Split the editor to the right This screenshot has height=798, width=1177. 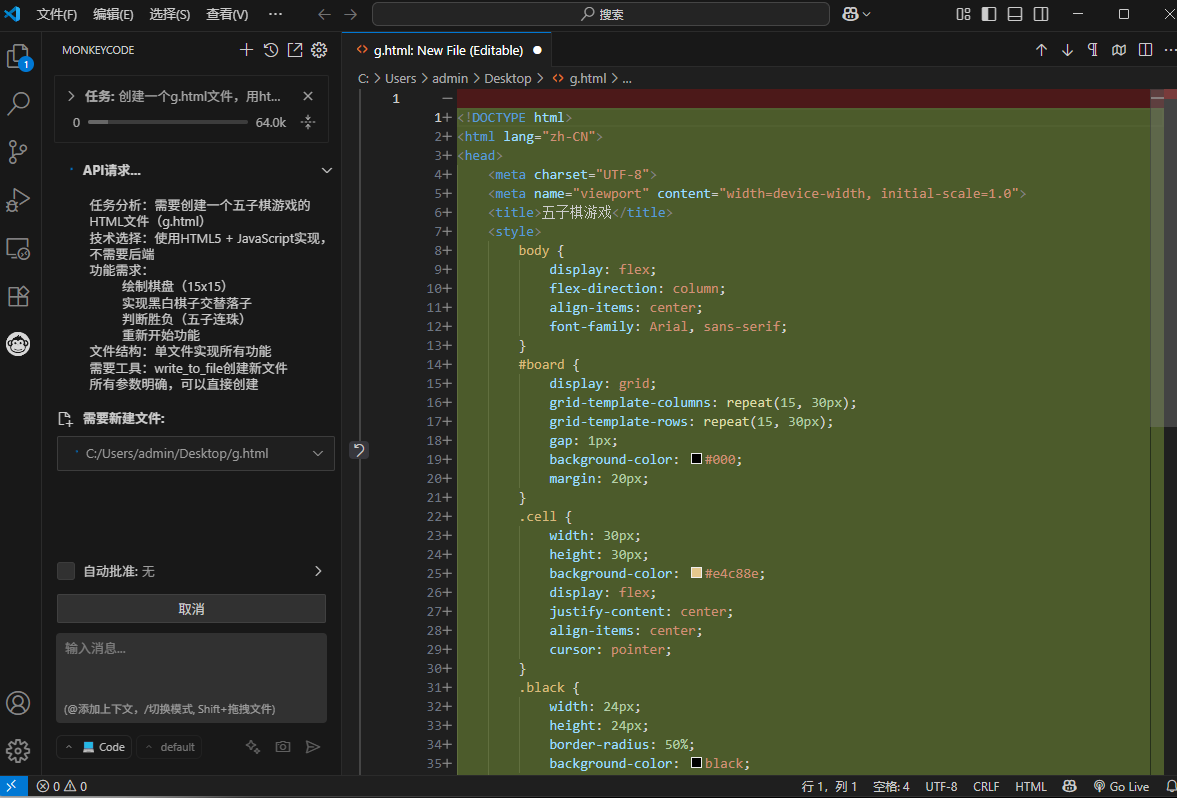click(x=1145, y=50)
